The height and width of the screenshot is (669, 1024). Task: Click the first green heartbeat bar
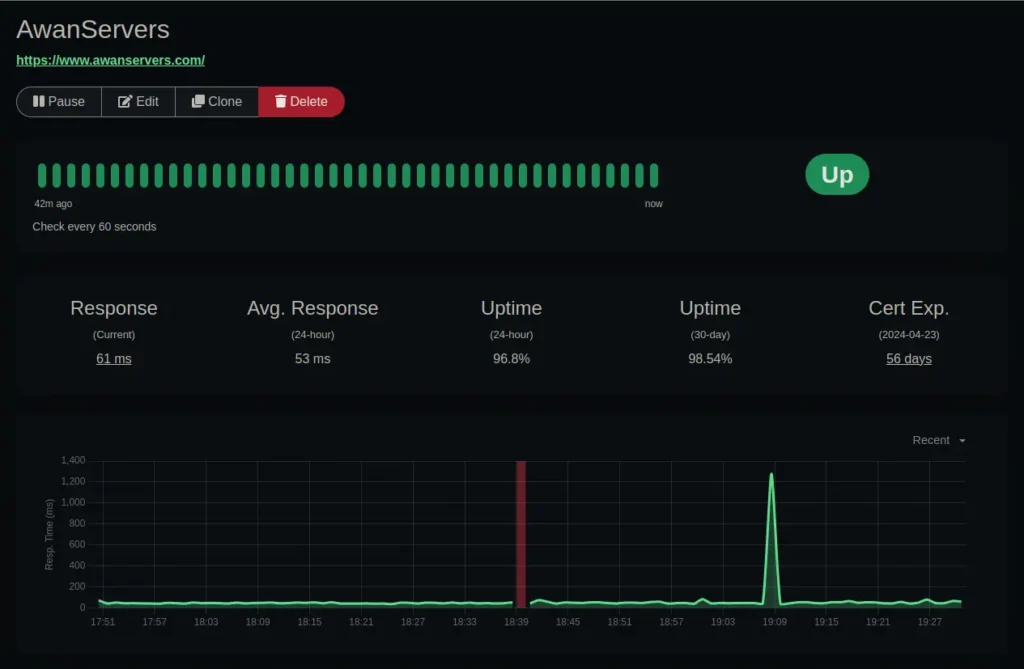(x=42, y=174)
